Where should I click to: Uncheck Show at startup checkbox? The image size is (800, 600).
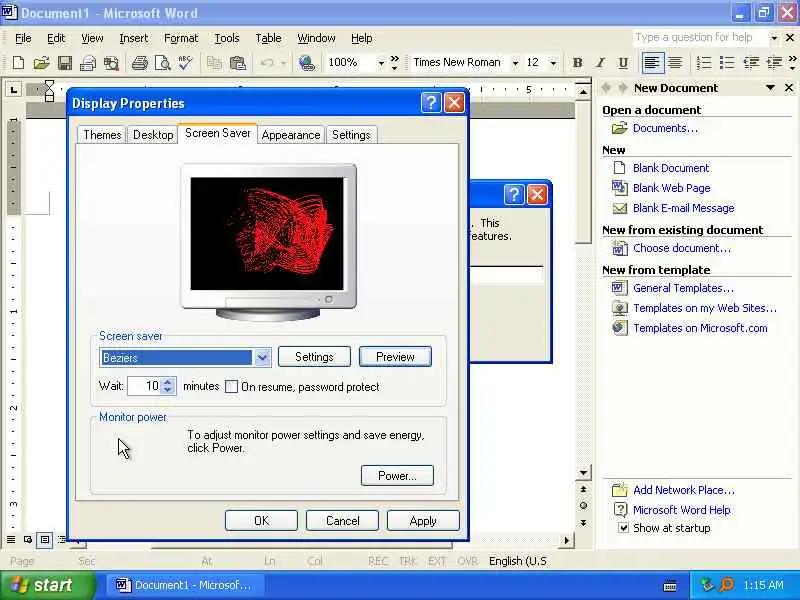click(x=623, y=528)
